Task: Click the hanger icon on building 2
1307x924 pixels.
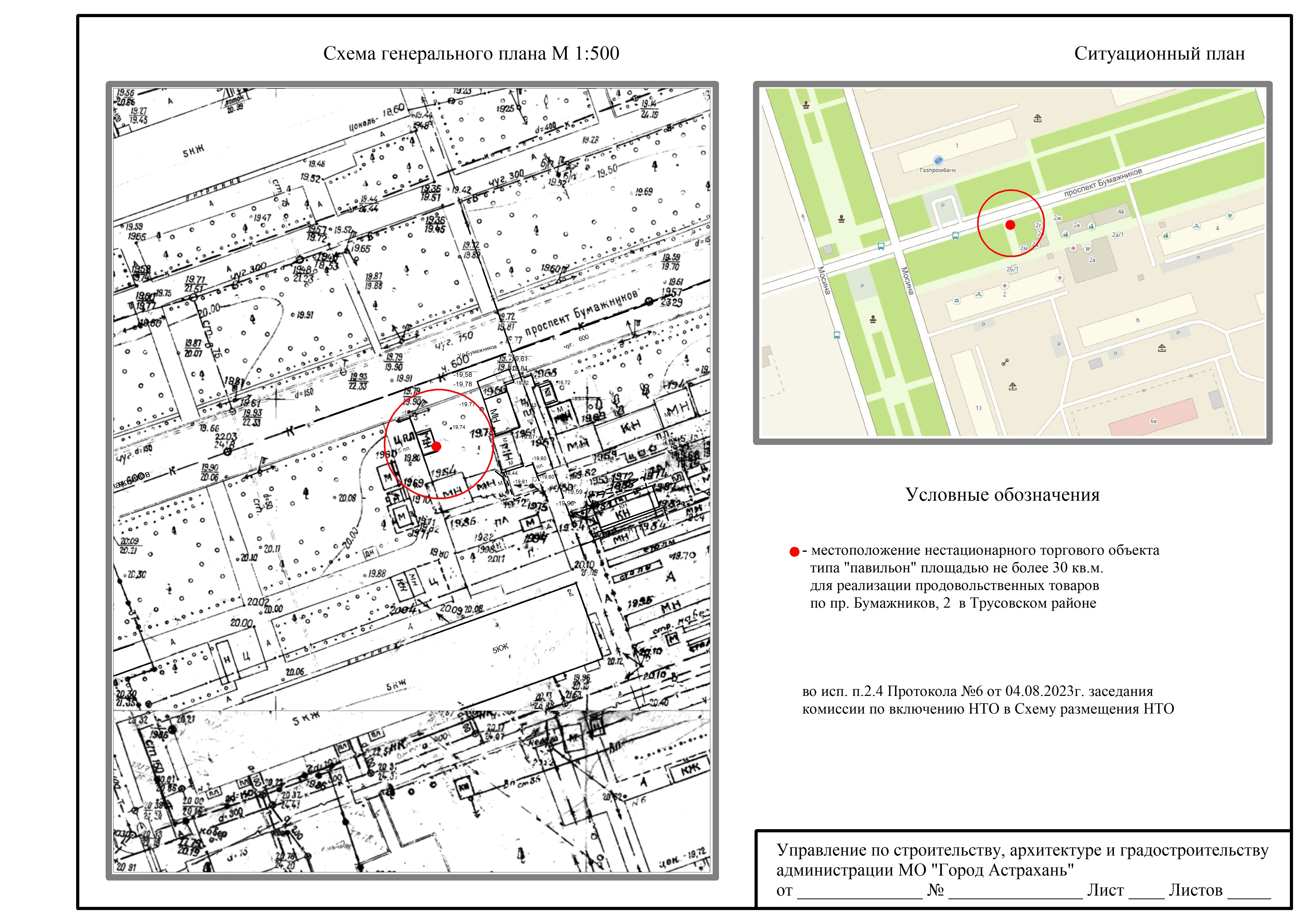Action: pos(978,294)
